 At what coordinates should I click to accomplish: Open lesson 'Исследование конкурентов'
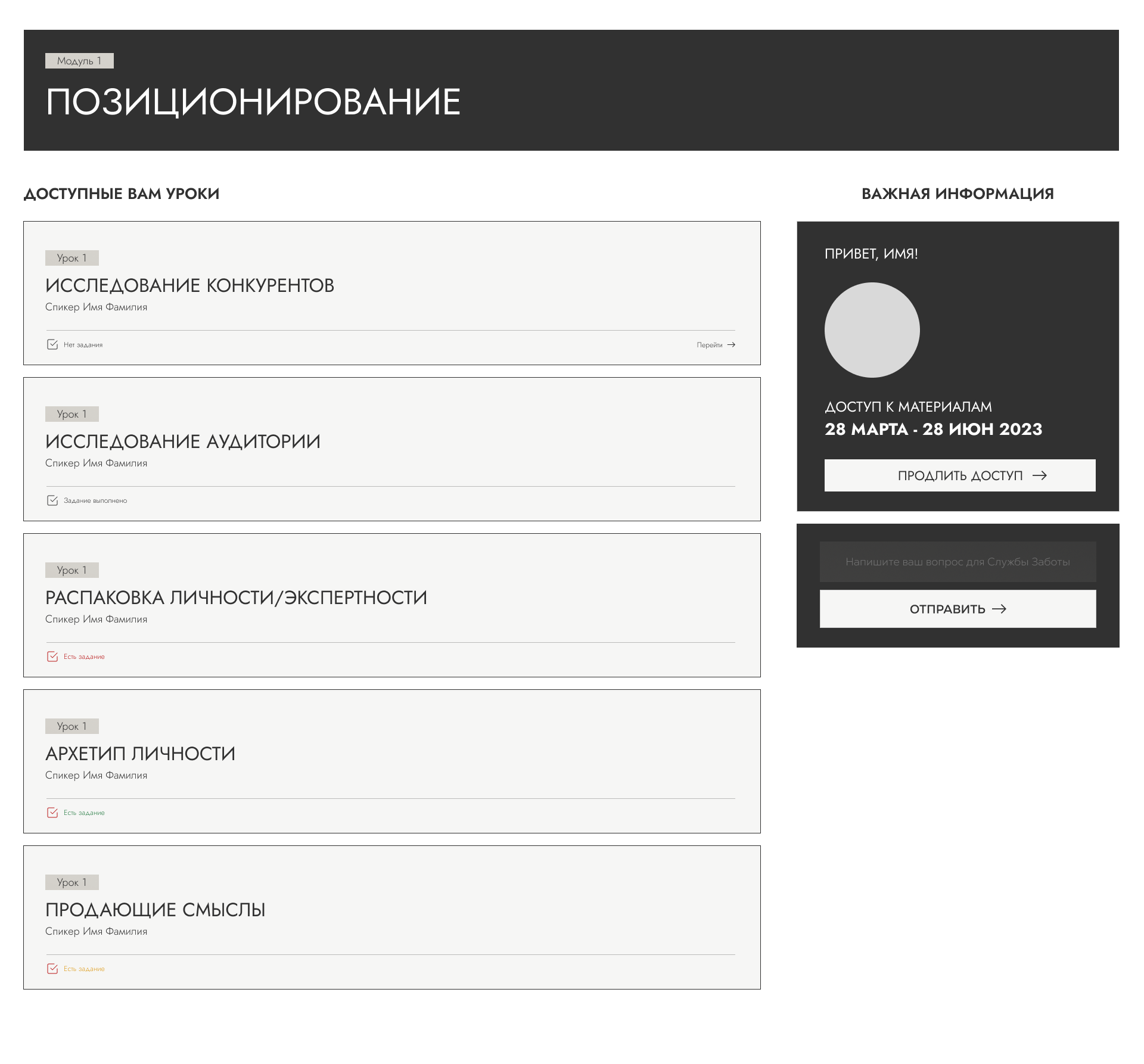tap(189, 285)
